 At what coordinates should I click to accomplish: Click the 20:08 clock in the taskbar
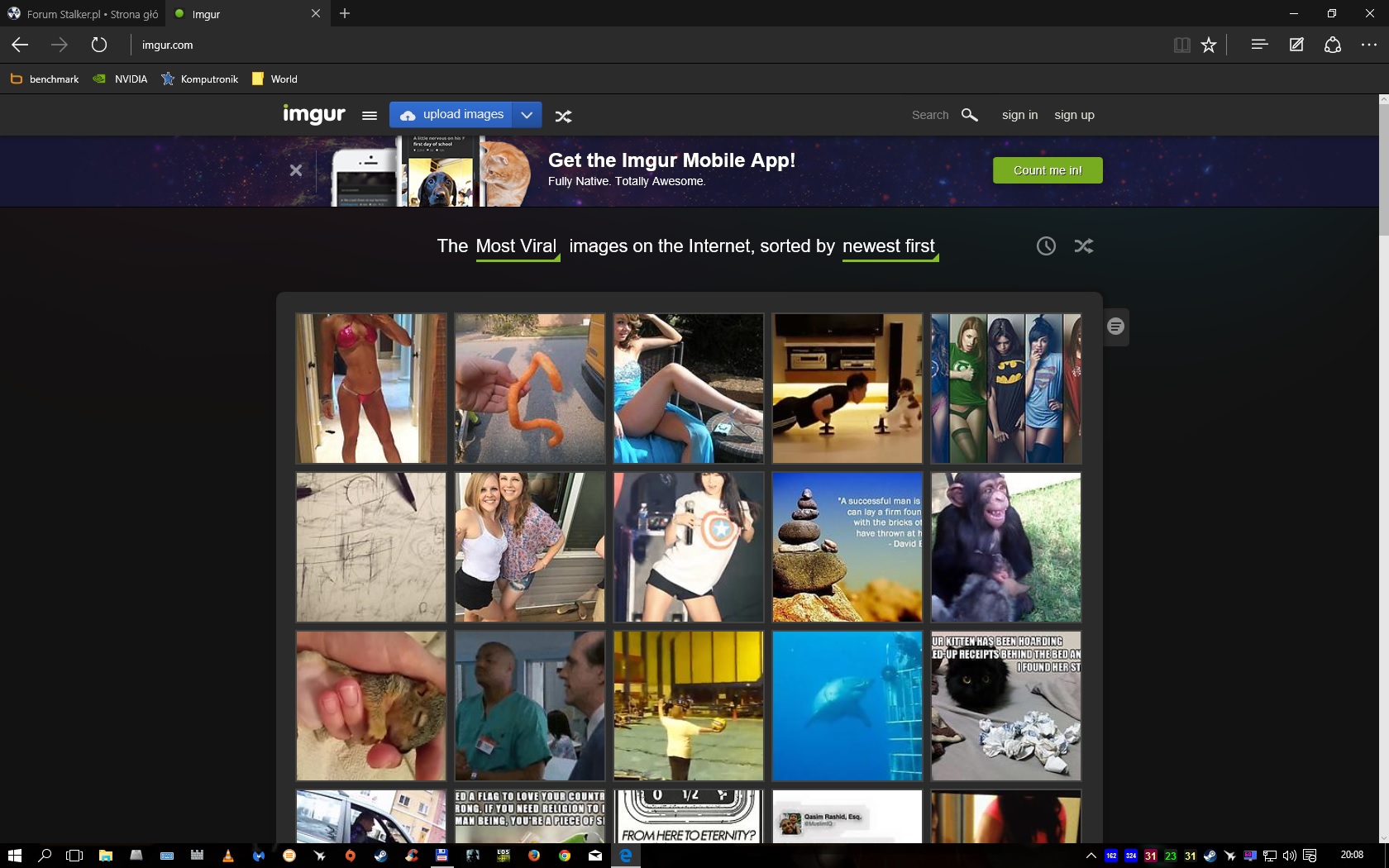(1352, 855)
